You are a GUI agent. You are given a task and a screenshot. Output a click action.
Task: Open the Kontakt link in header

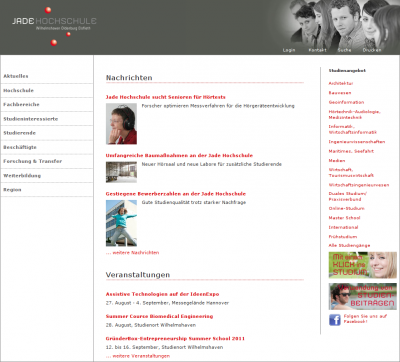(x=317, y=50)
